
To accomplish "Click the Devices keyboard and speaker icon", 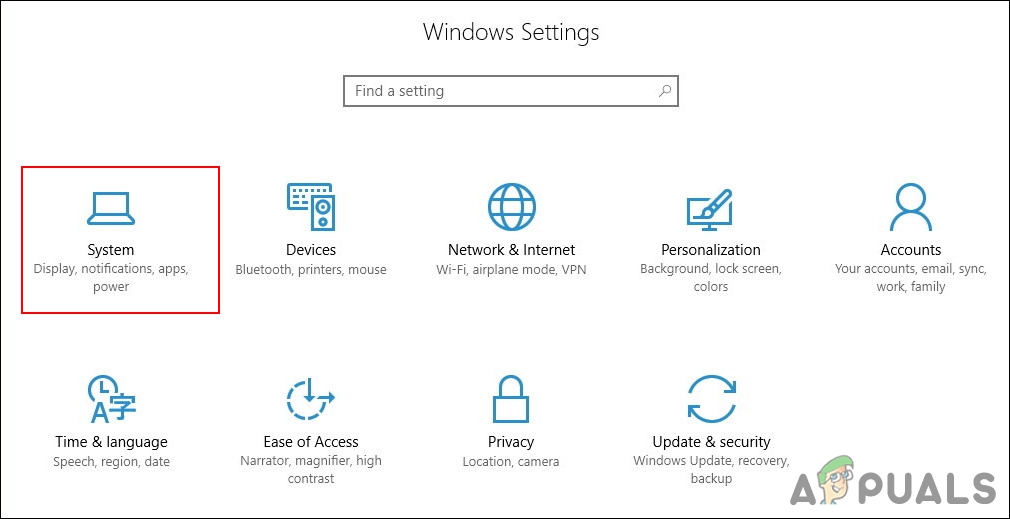I will point(311,208).
